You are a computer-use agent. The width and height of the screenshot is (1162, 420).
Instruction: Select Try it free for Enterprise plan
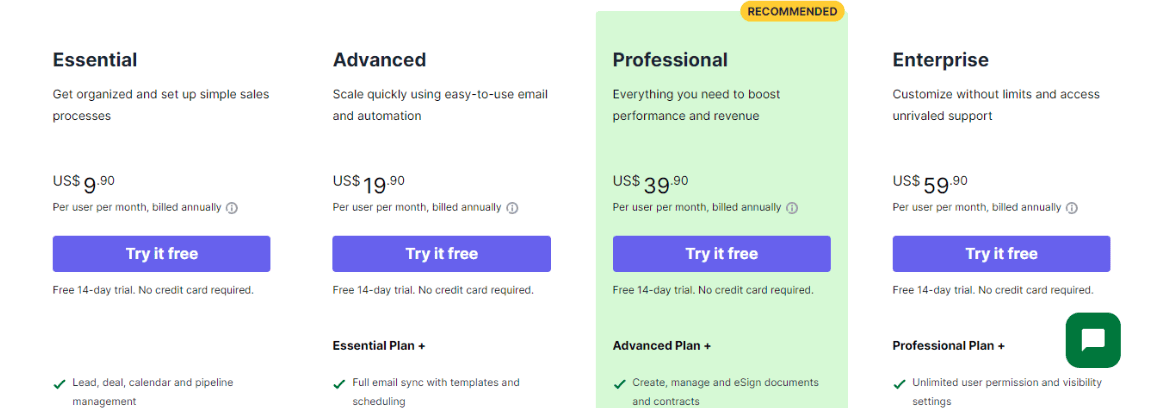[x=1001, y=254]
